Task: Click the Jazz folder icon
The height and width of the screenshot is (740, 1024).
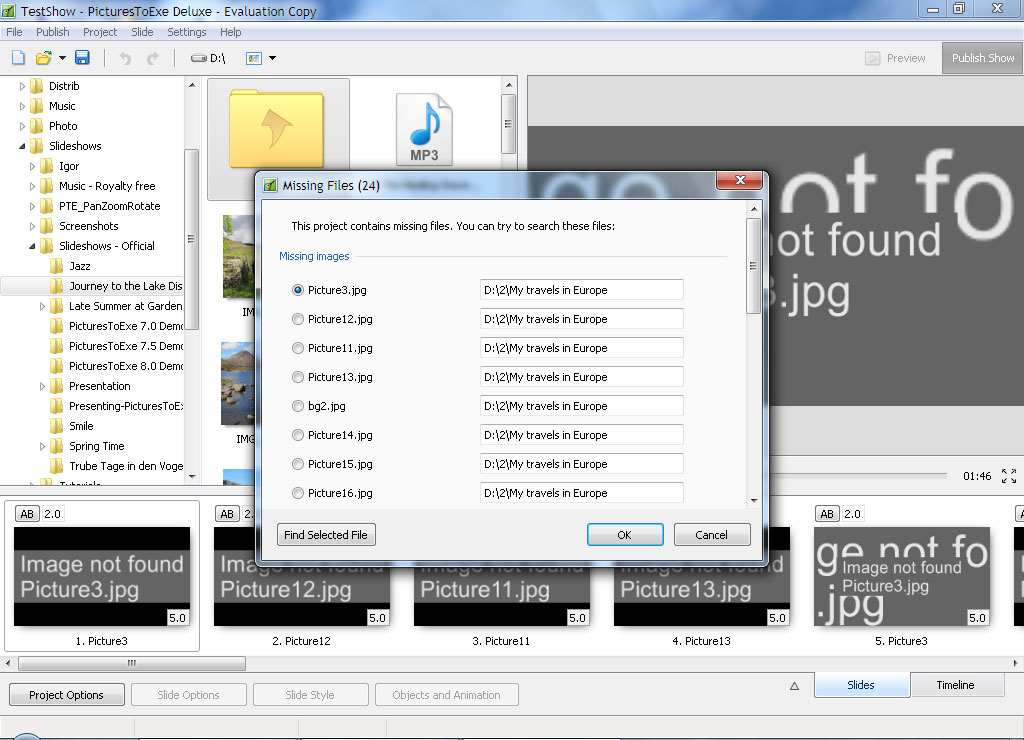Action: click(57, 266)
